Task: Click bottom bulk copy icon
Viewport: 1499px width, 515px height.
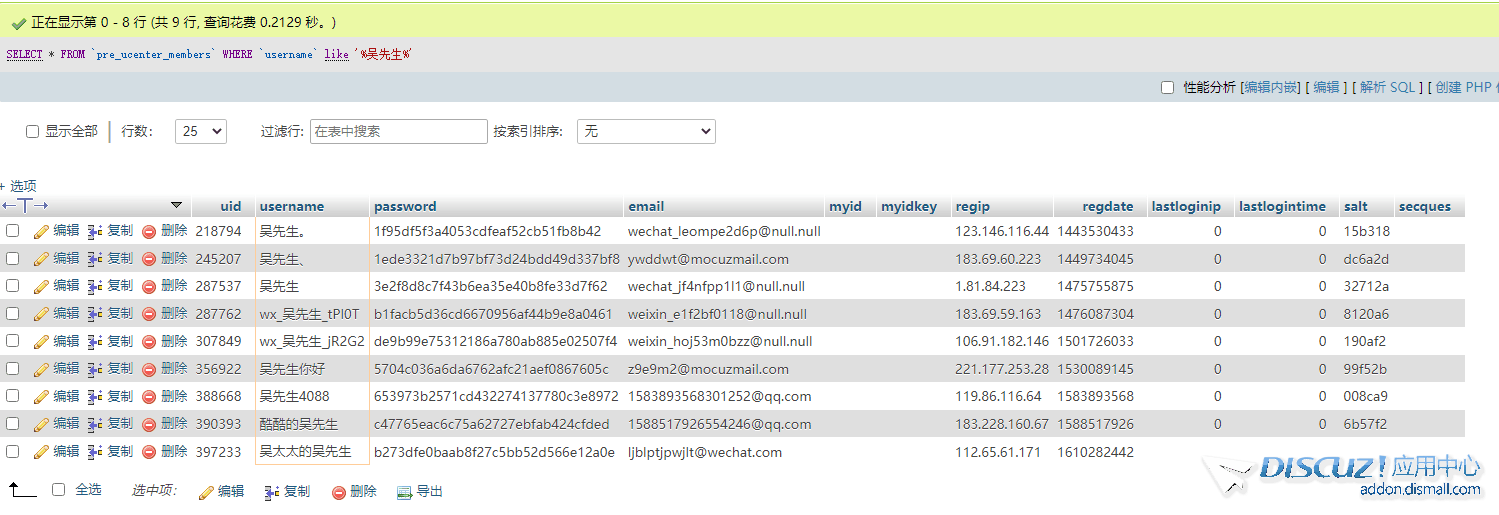Action: (x=272, y=492)
